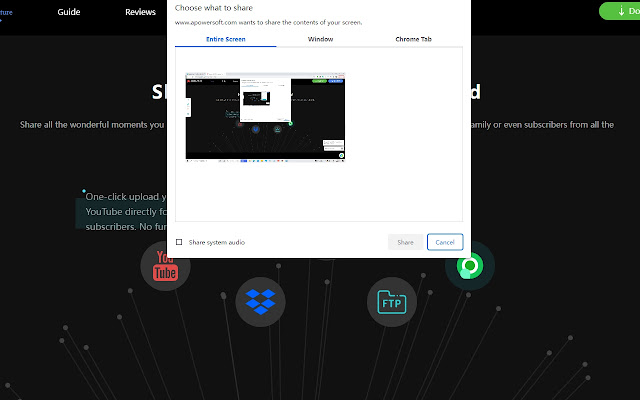Enable the Share system audio checkbox
Image resolution: width=640 pixels, height=400 pixels.
179,242
